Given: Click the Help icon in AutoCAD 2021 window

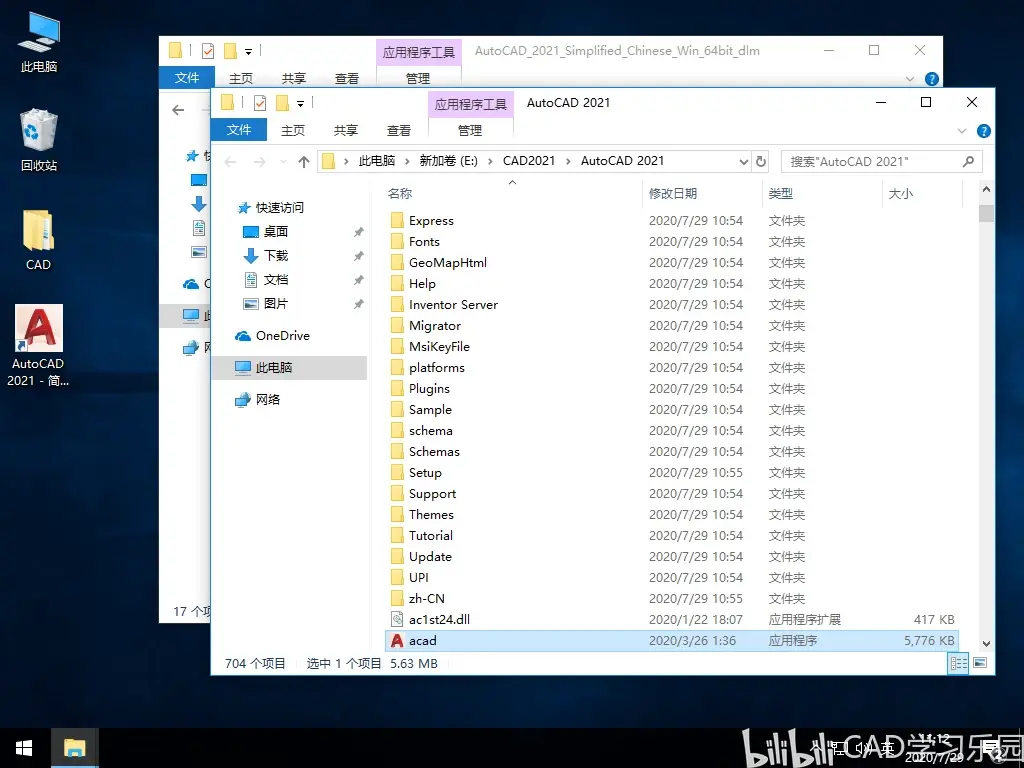Looking at the screenshot, I should tap(984, 131).
